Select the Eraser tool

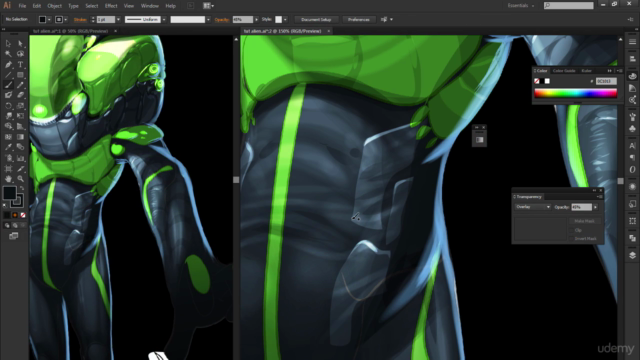pyautogui.click(x=20, y=95)
